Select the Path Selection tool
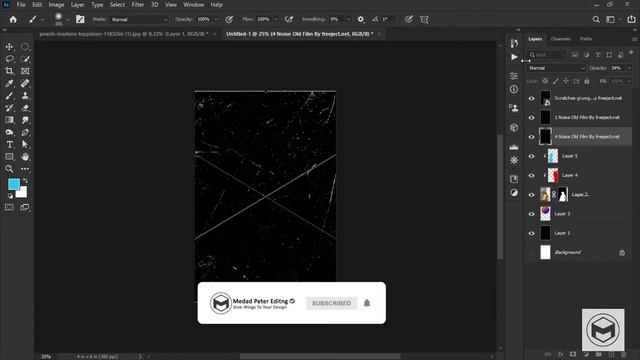This screenshot has width=640, height=360. 25,144
